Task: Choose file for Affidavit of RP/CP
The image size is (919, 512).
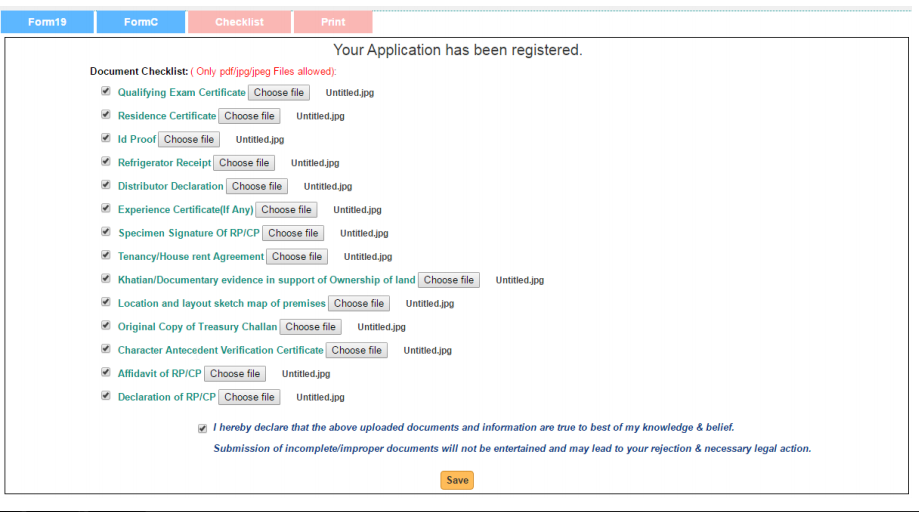Action: pyautogui.click(x=235, y=374)
